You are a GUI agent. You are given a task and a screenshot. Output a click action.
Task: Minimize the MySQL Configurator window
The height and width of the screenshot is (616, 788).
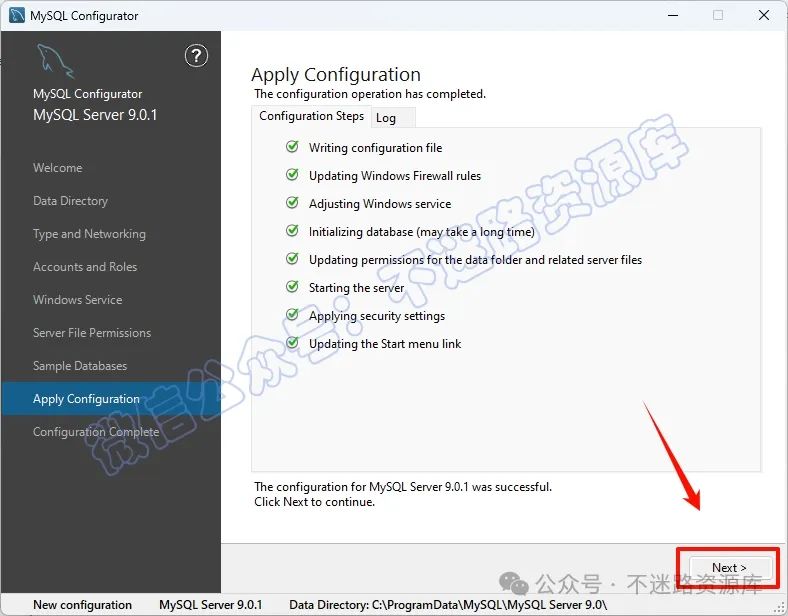pyautogui.click(x=673, y=15)
